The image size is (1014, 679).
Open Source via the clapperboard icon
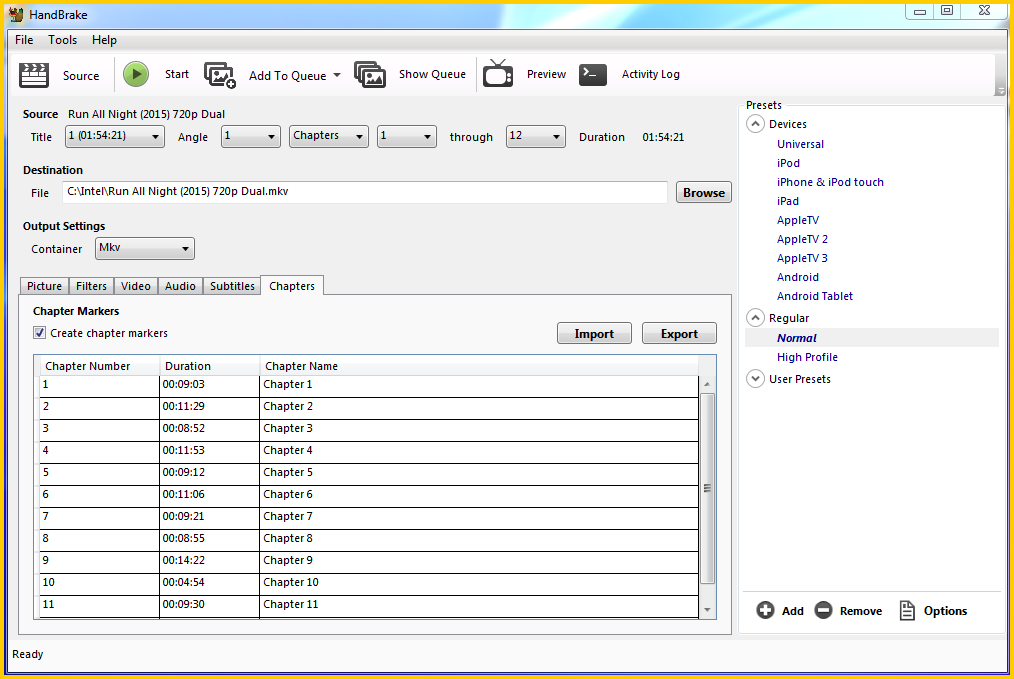(x=34, y=75)
